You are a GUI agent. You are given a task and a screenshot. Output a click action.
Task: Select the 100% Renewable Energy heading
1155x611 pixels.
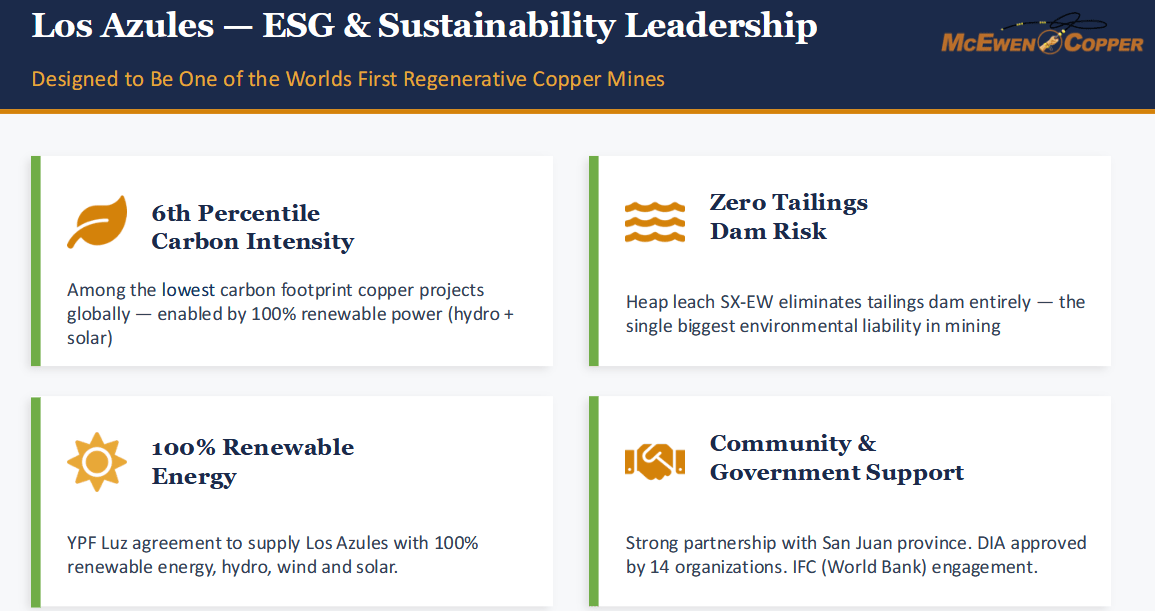tap(253, 462)
